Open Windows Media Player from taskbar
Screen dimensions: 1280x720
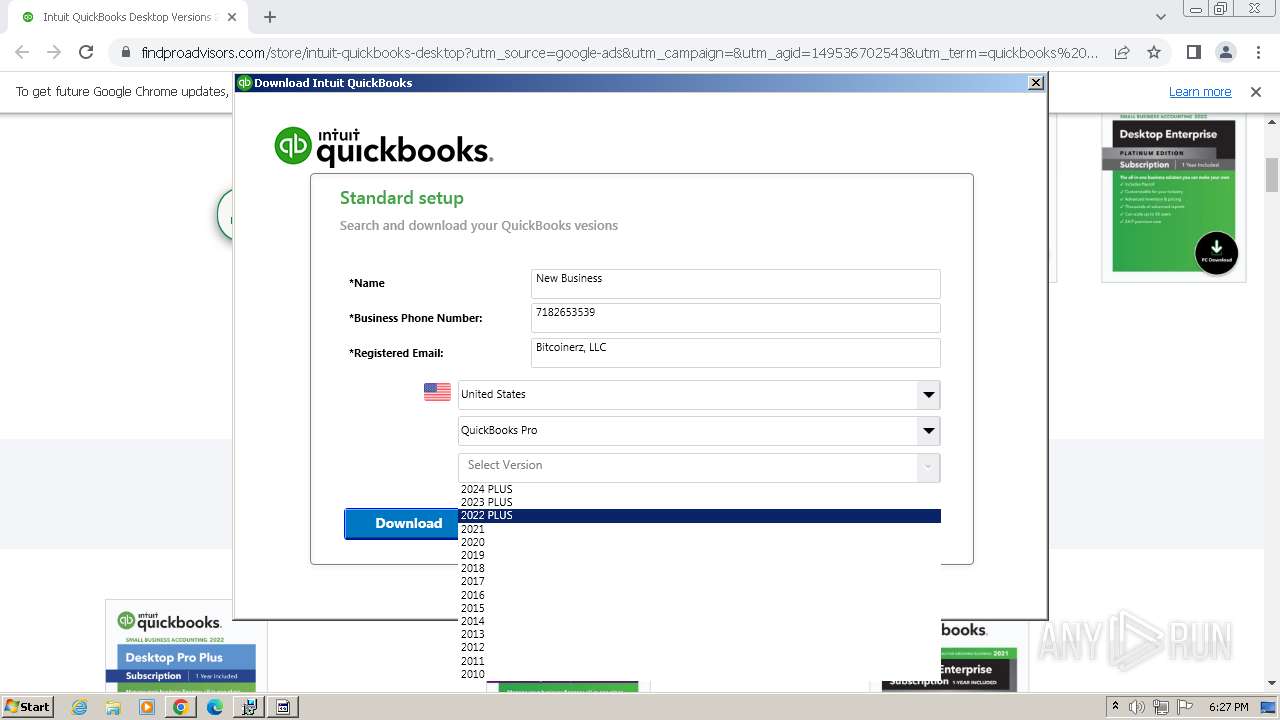147,707
